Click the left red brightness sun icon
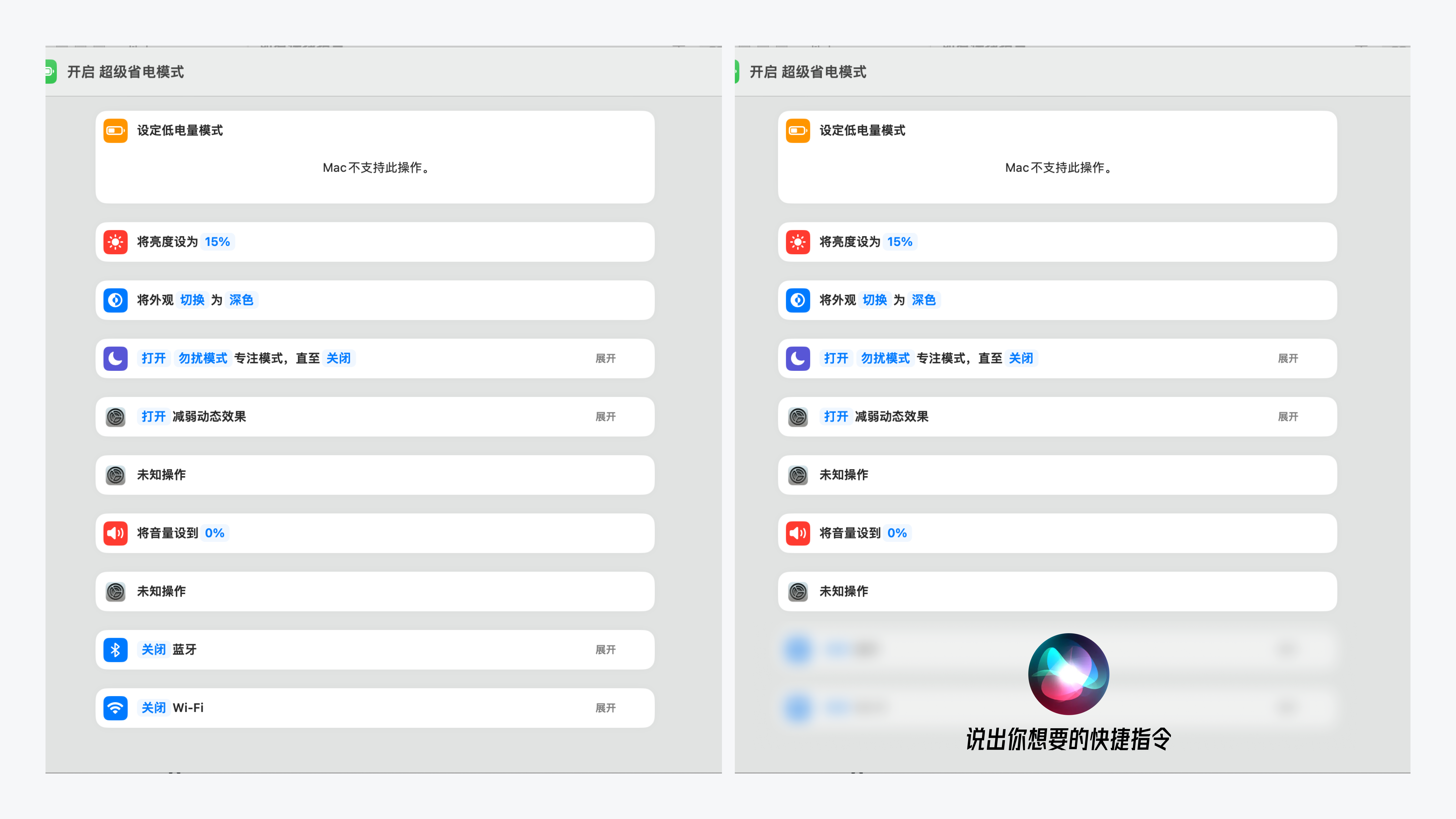 pyautogui.click(x=115, y=242)
